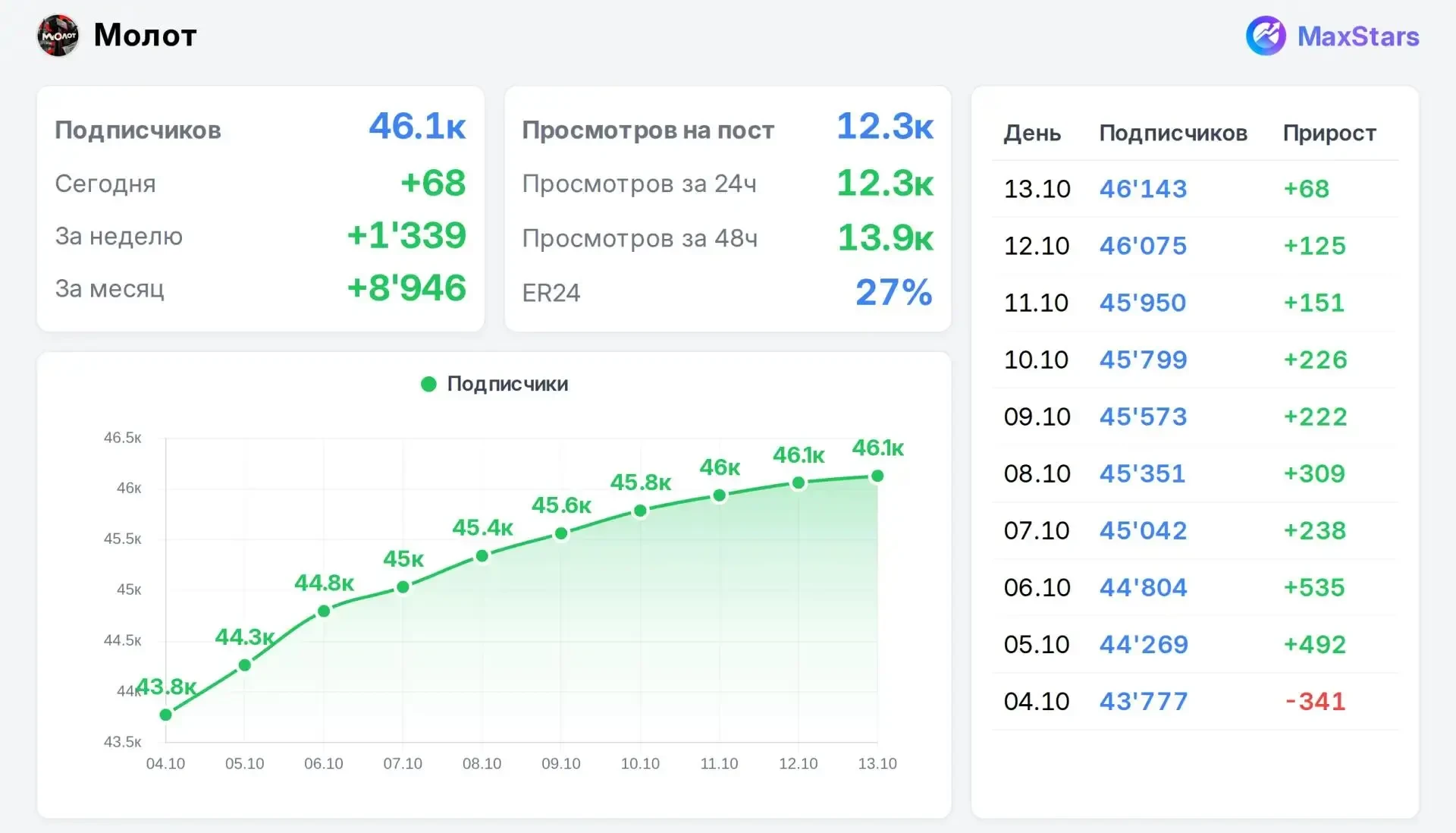Click the За месяц value +8'946

[x=406, y=288]
